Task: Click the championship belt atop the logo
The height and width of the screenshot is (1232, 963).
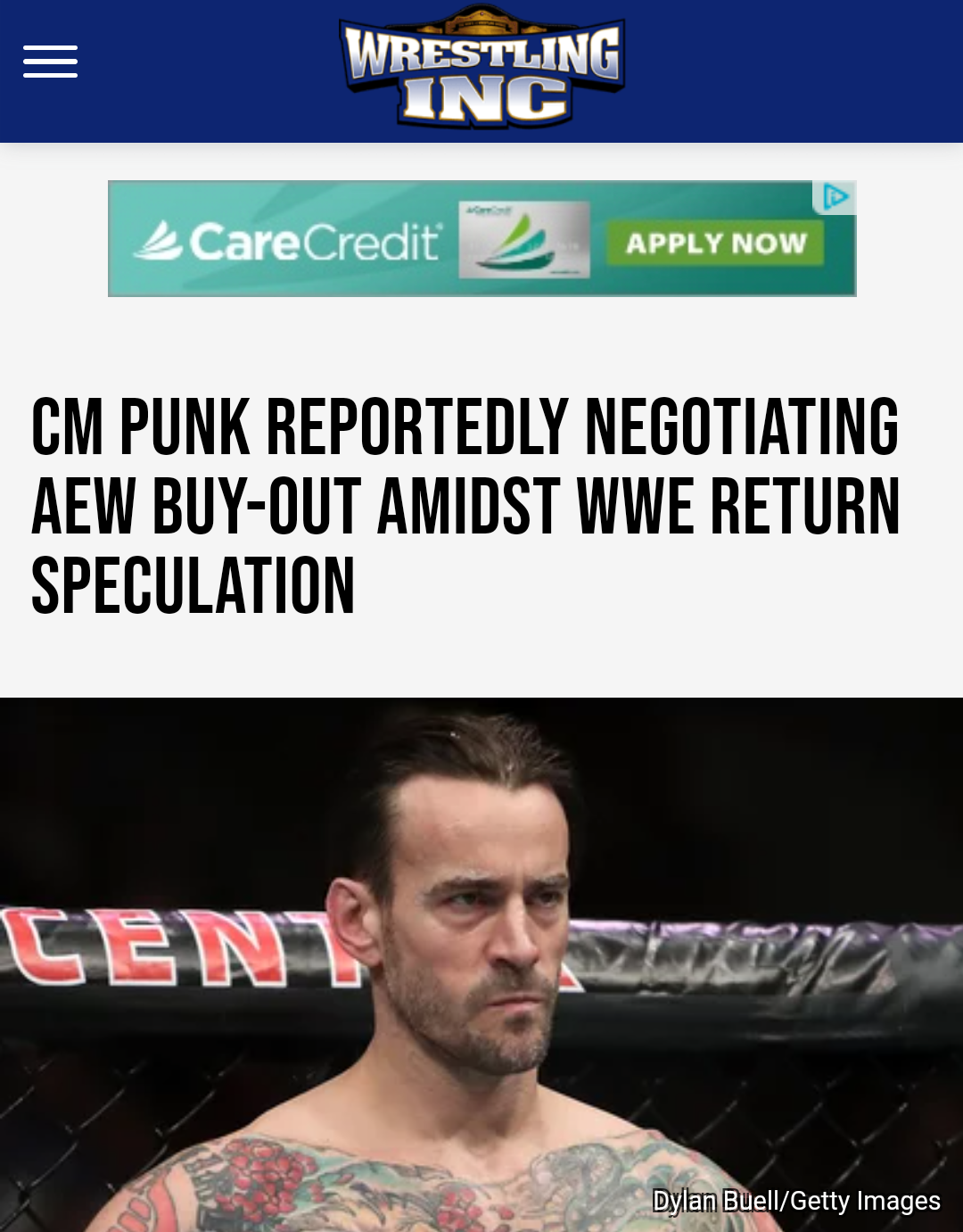Action: (x=482, y=20)
